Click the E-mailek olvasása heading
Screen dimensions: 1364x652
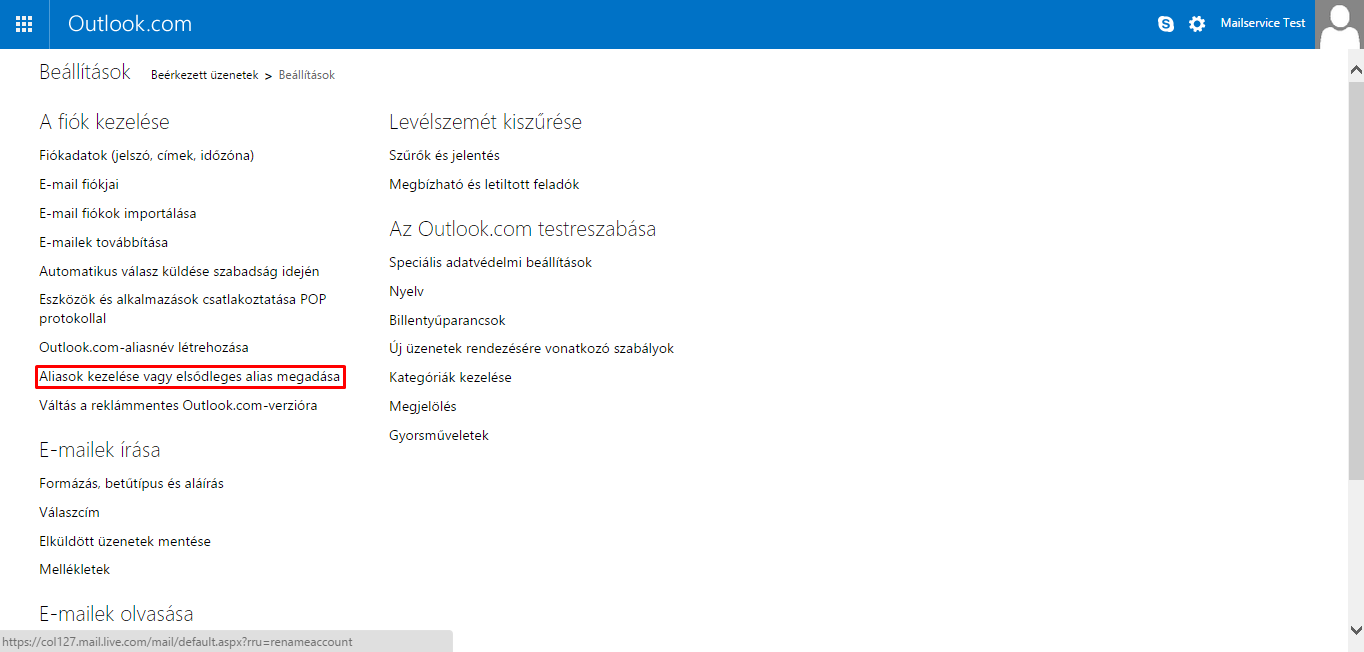[116, 613]
